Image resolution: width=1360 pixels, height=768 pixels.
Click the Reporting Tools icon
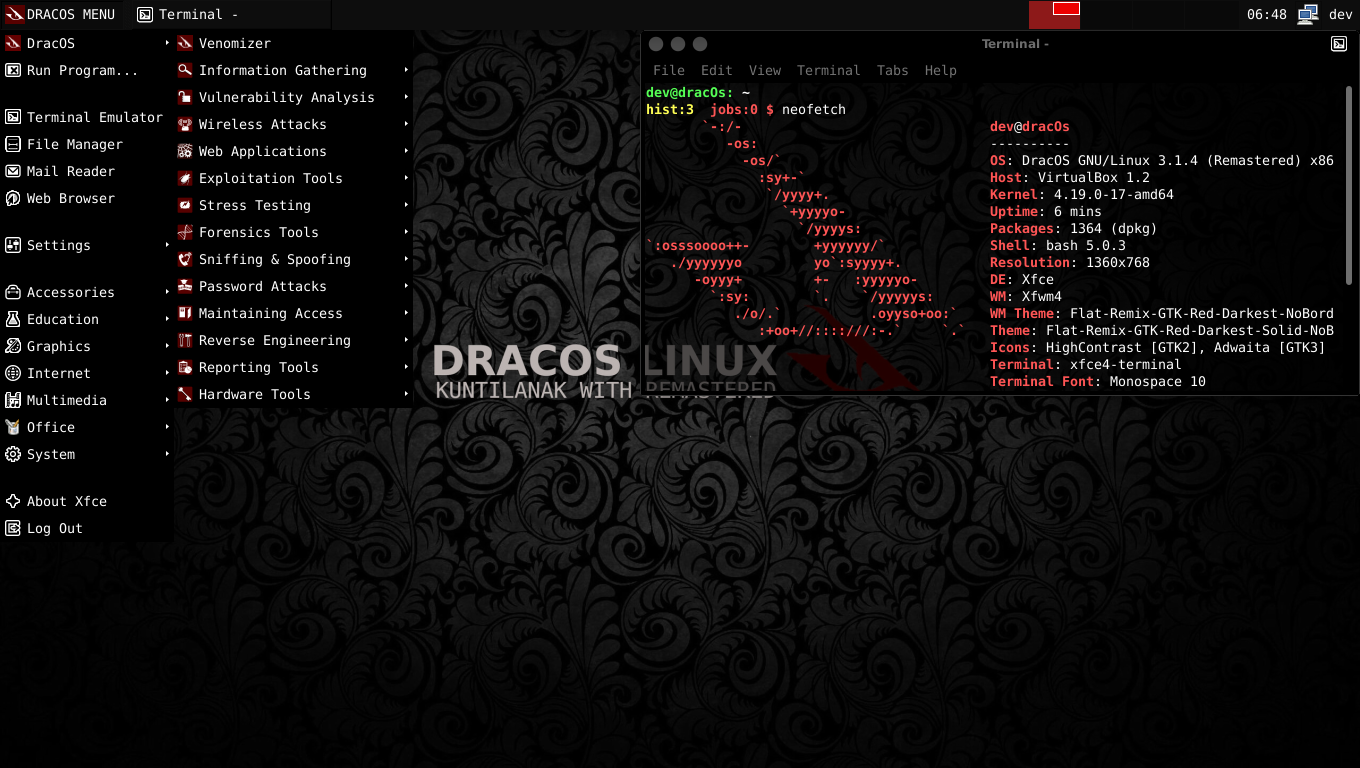point(185,367)
